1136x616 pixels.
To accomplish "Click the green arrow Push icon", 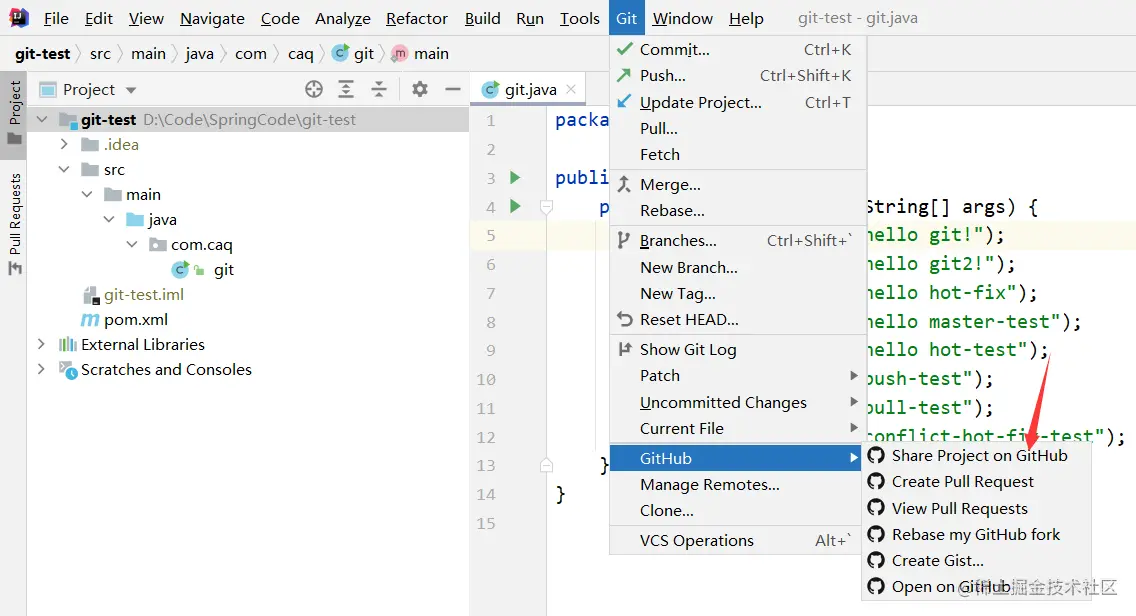I will click(x=624, y=75).
